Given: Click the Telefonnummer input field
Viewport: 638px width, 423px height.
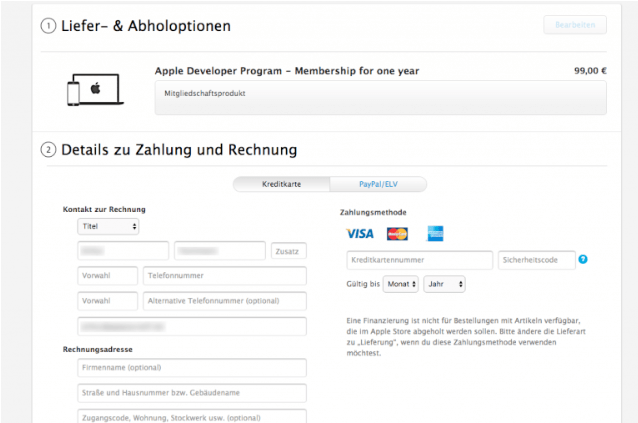Looking at the screenshot, I should (x=225, y=276).
